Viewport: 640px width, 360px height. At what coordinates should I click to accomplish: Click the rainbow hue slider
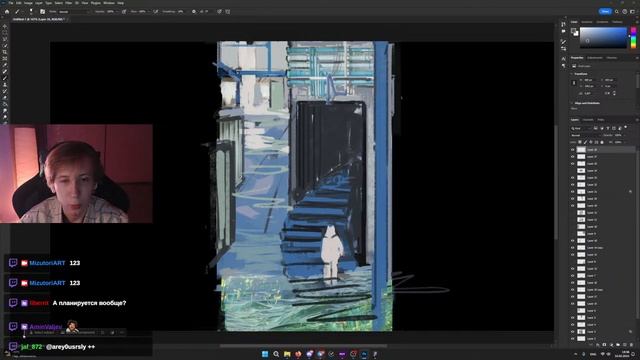633,38
